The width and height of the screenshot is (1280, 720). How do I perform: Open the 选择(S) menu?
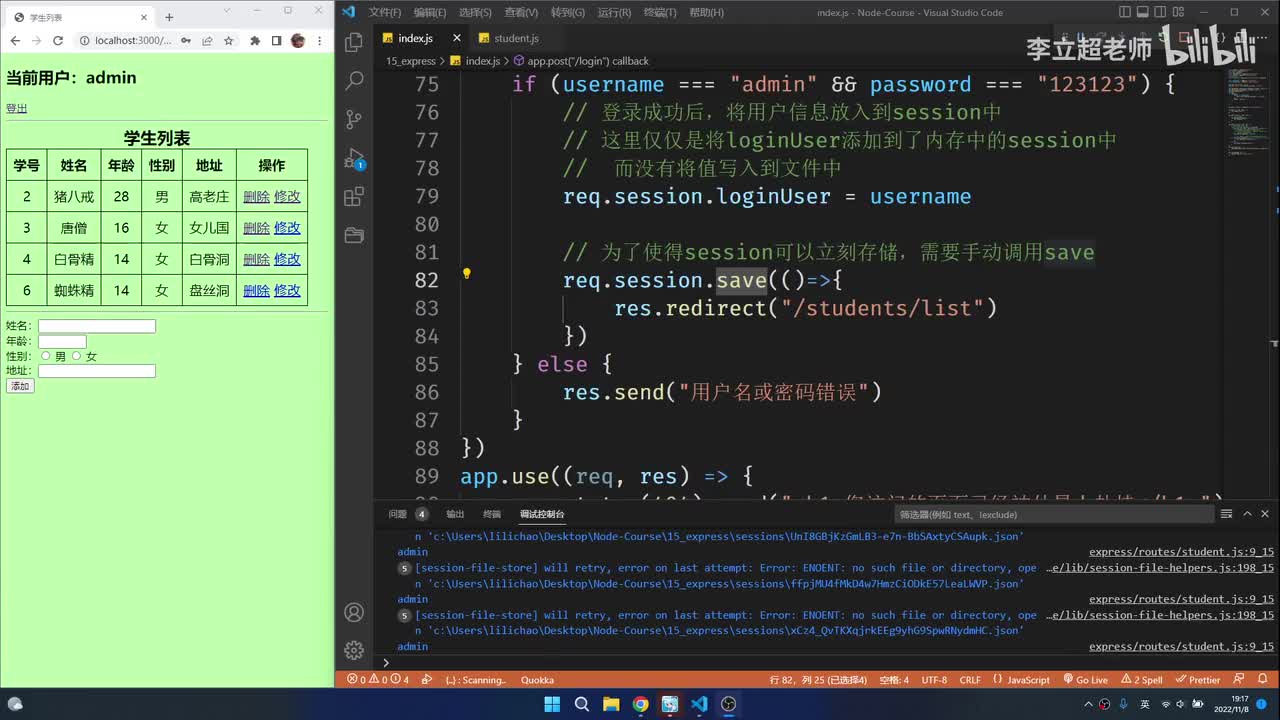click(x=475, y=12)
